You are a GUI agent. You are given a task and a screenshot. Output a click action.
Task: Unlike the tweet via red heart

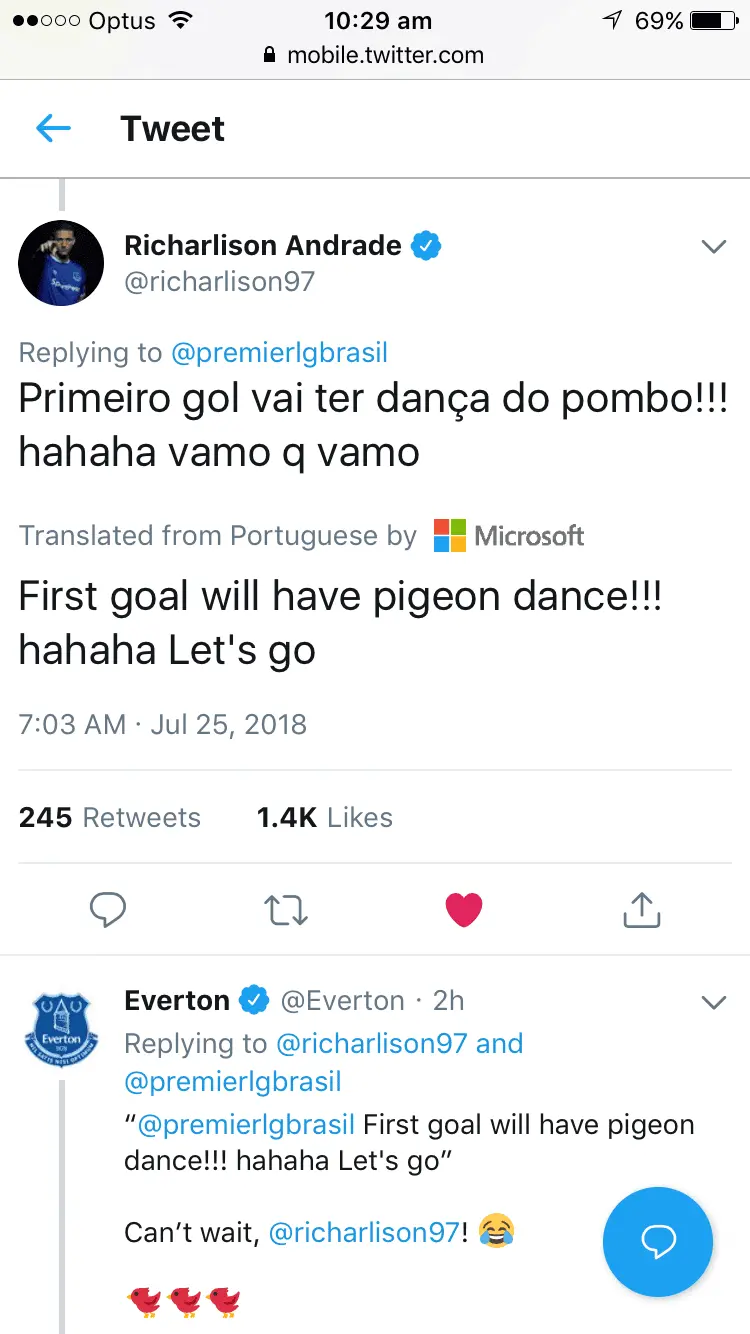point(463,909)
